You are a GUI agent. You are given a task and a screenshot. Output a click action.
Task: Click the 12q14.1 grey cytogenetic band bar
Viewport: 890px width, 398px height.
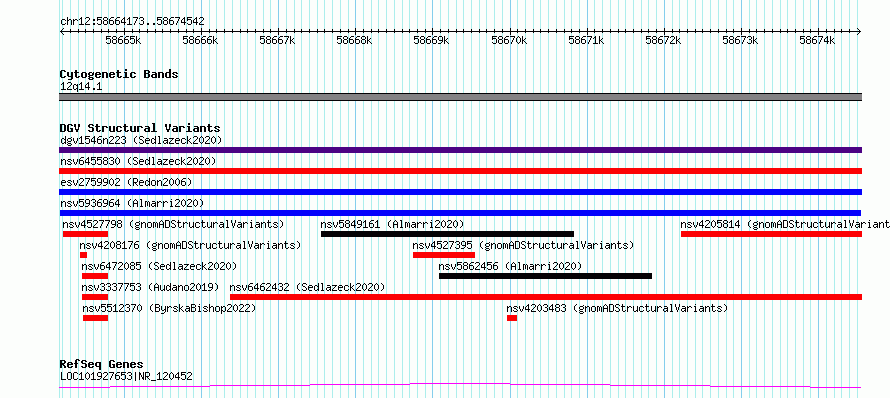coord(460,97)
